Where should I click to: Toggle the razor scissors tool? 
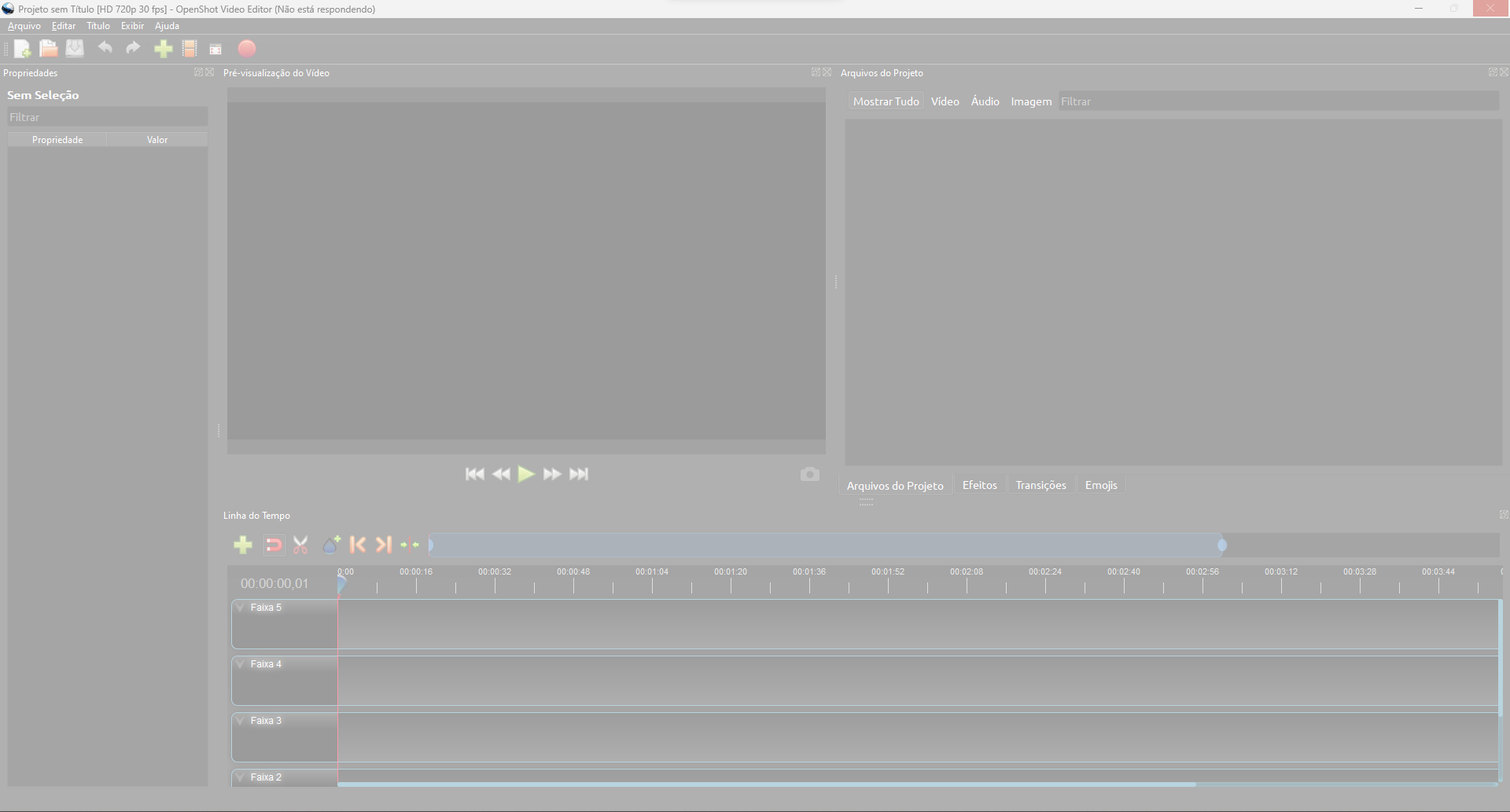point(300,545)
